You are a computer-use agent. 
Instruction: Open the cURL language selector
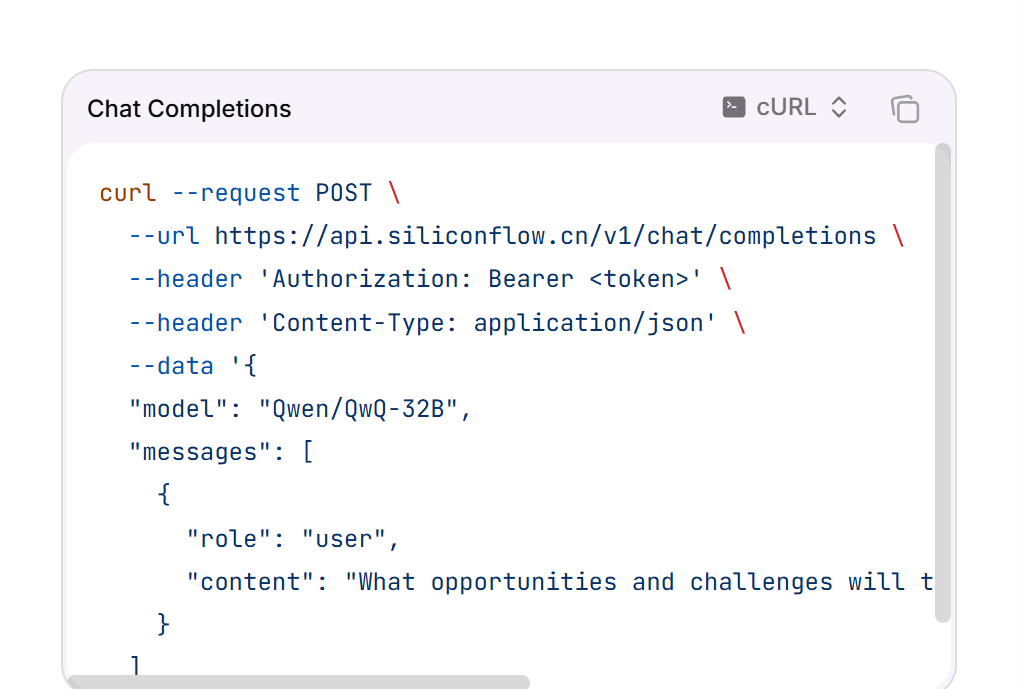point(785,108)
